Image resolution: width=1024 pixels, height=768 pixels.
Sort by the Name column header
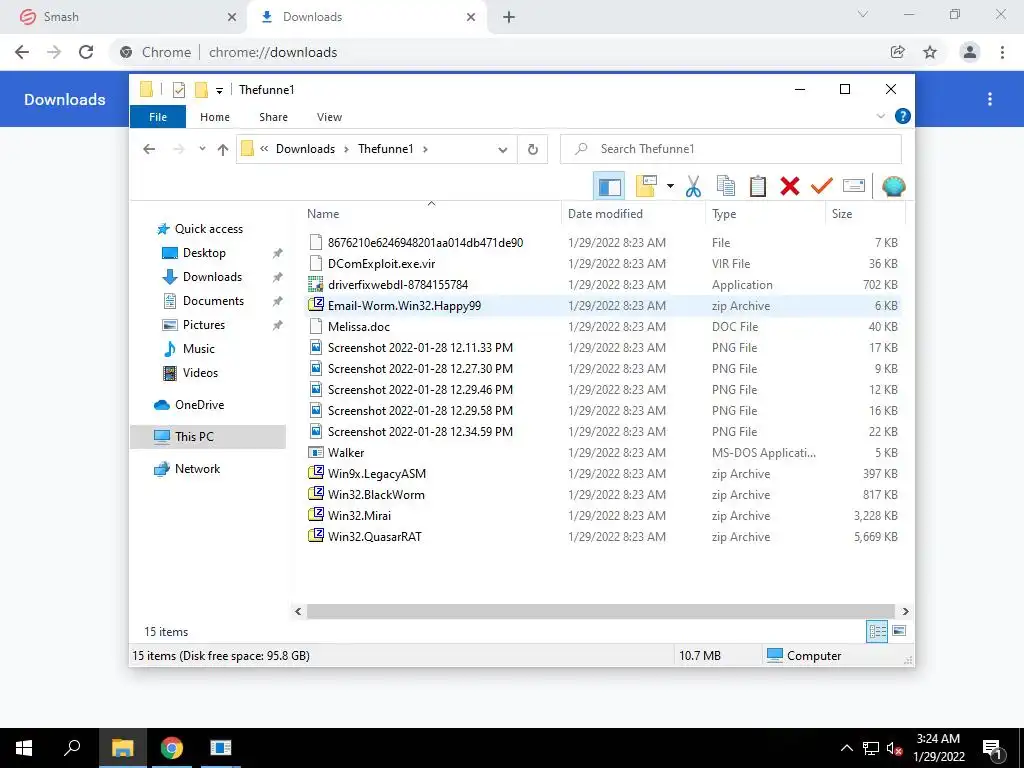click(x=431, y=214)
